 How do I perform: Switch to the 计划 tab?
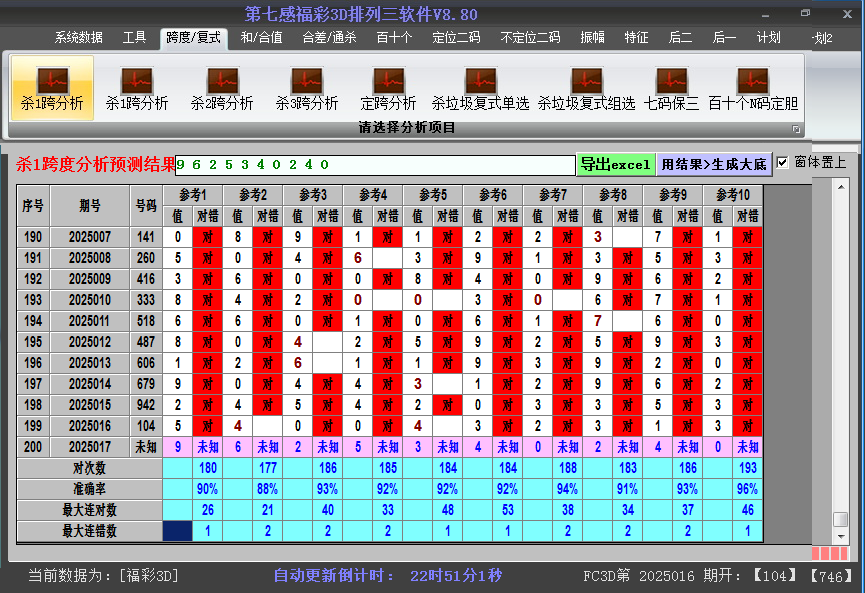point(768,38)
